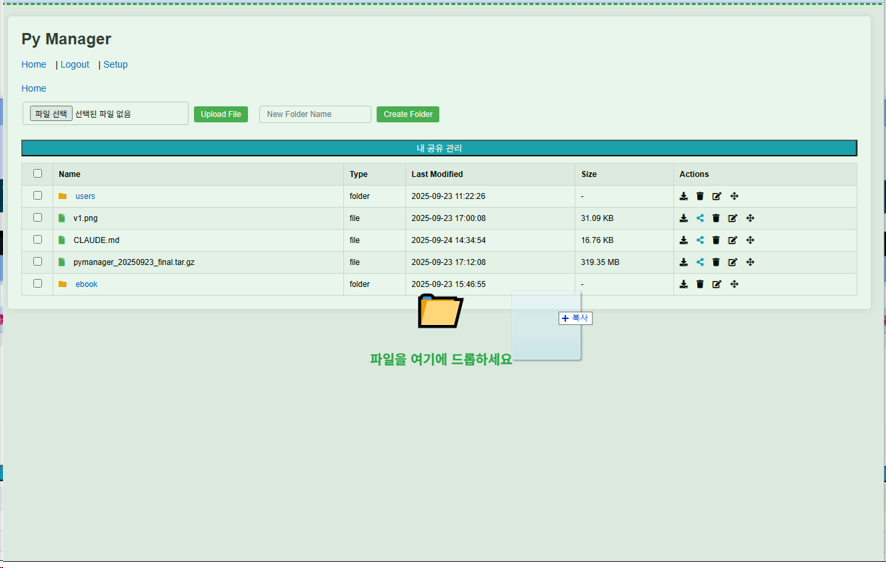Share the CLAUDE.md file
The width and height of the screenshot is (886, 568).
700,240
